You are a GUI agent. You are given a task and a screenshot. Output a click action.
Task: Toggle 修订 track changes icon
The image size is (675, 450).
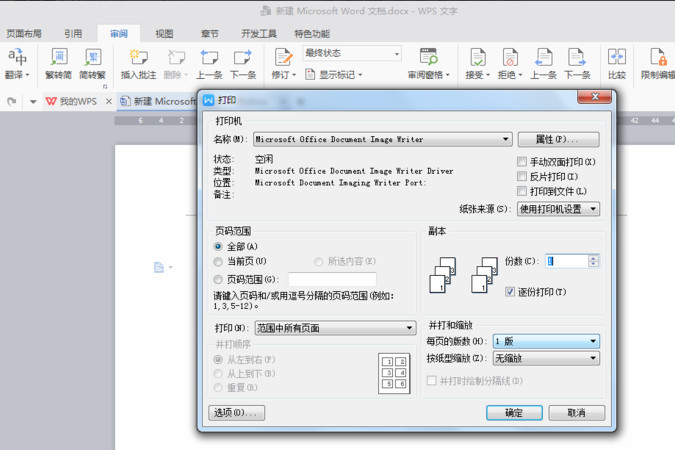[283, 57]
